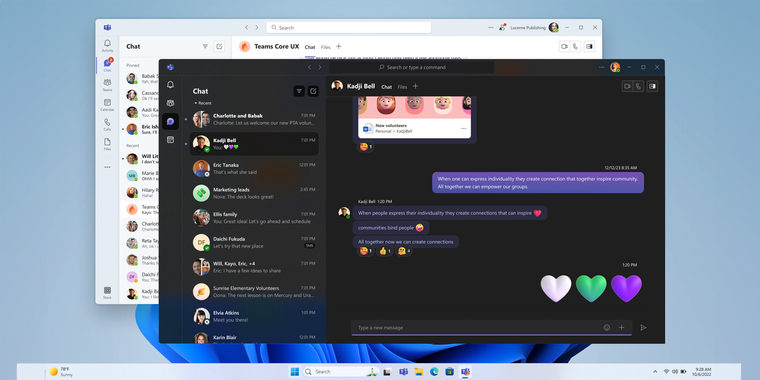Filter chats in light Teams window

[x=205, y=47]
